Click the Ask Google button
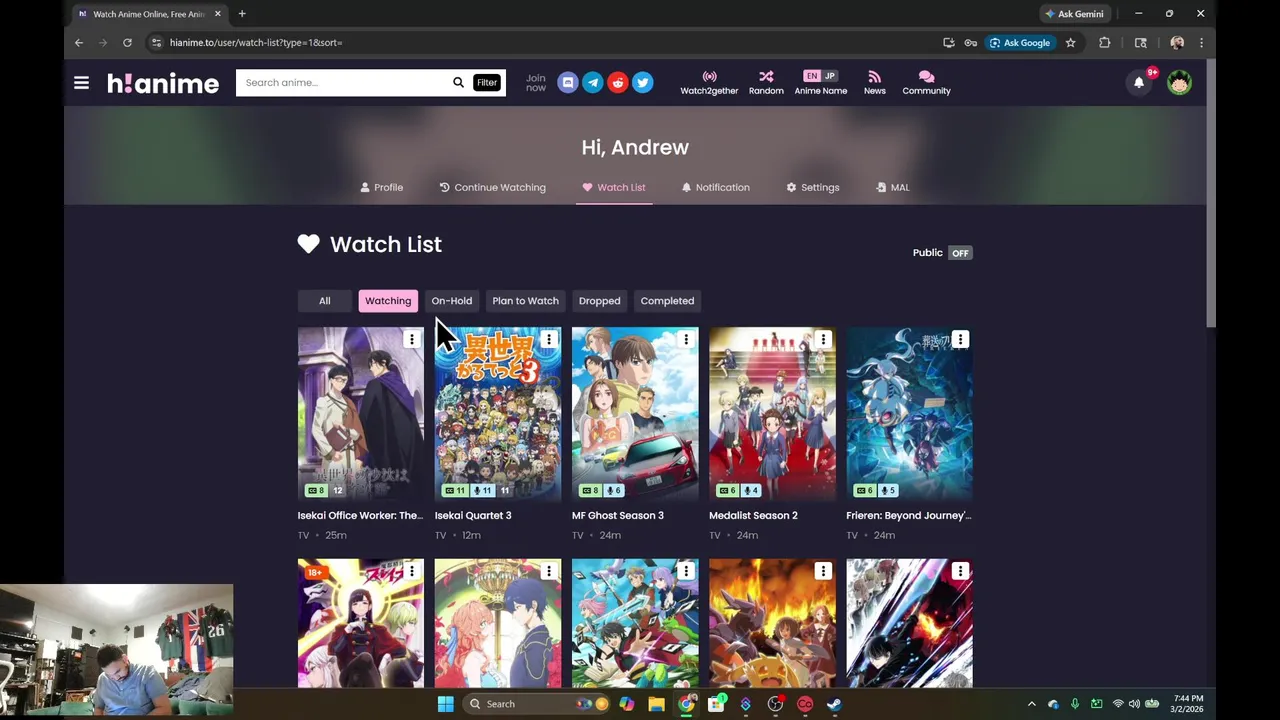 (1020, 43)
